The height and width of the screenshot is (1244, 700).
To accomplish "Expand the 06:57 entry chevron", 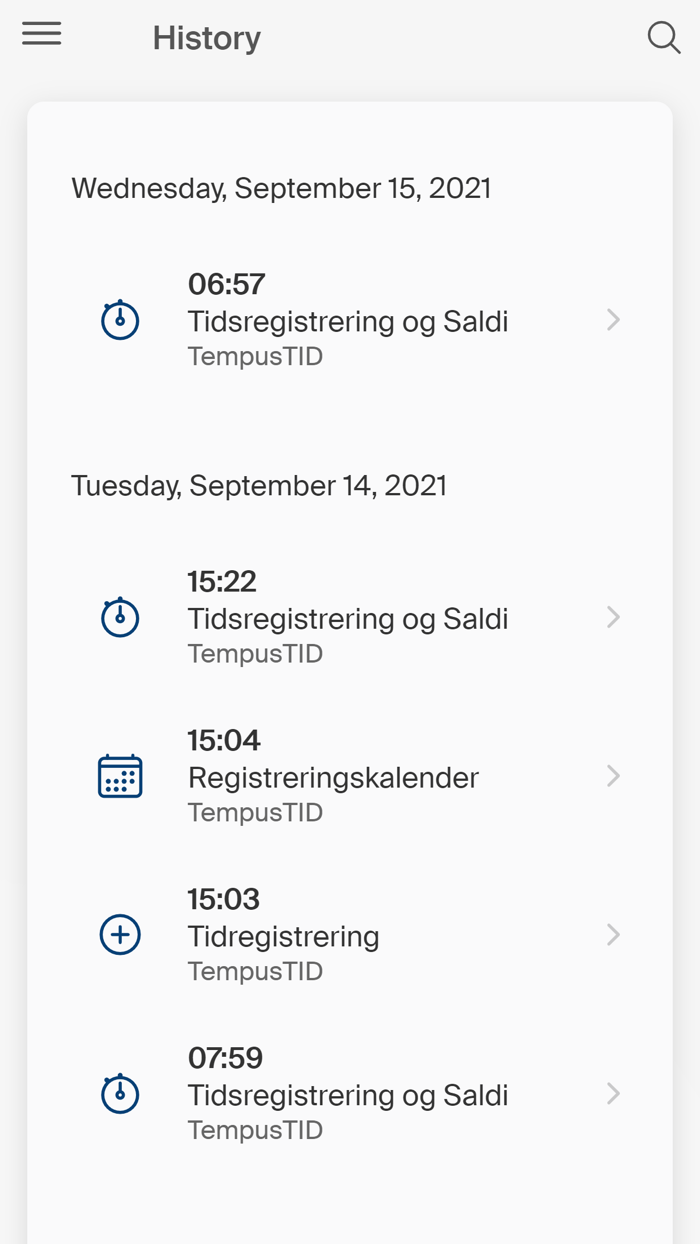I will [613, 320].
